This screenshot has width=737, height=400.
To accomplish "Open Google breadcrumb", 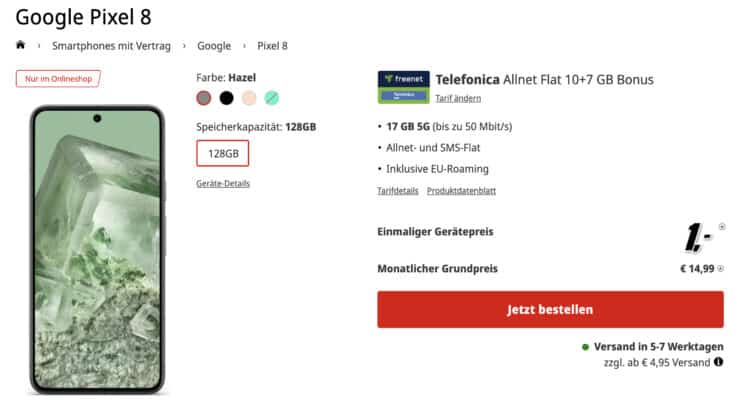I will pyautogui.click(x=214, y=46).
